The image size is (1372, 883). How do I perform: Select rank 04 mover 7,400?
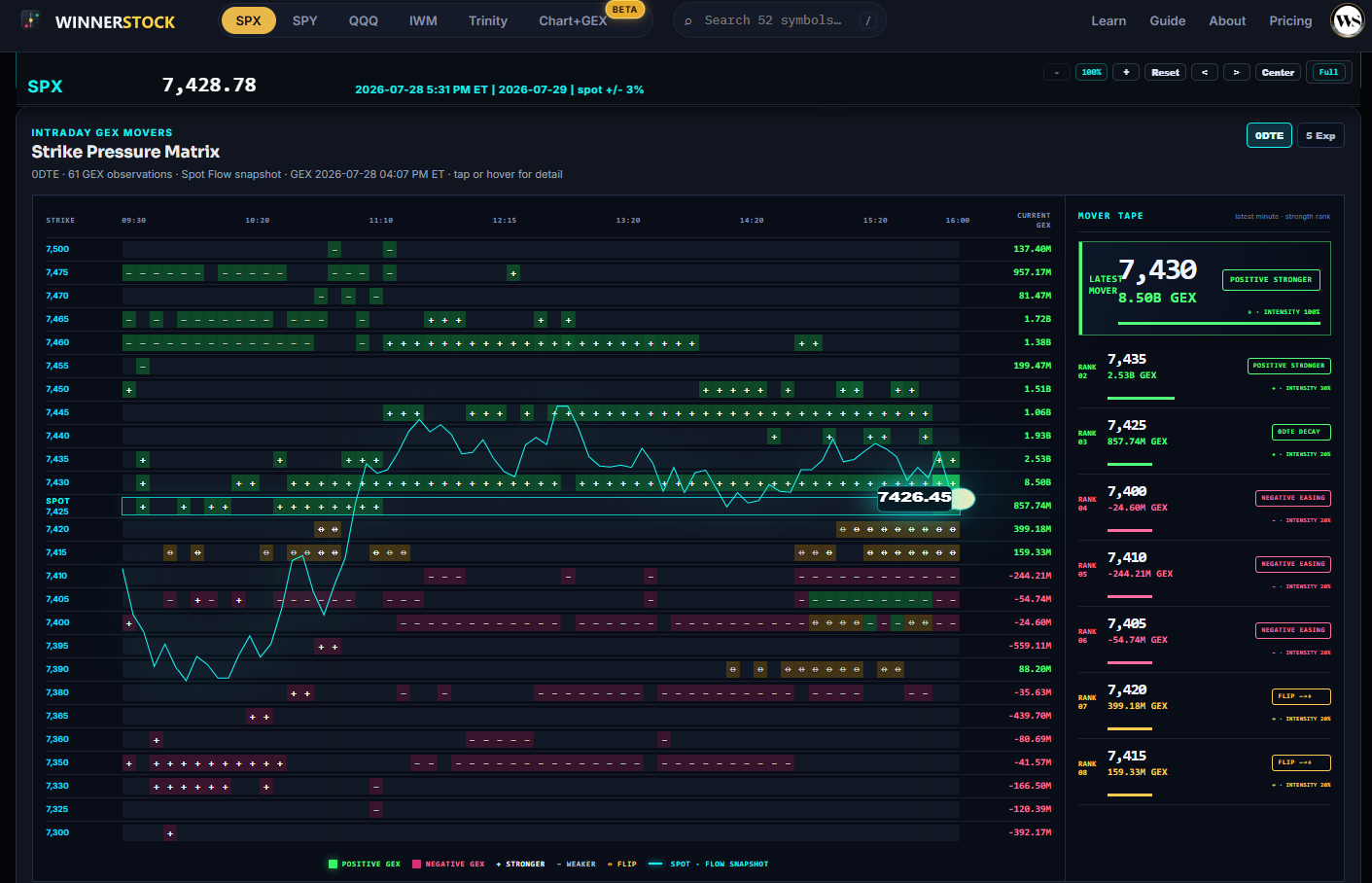tap(1205, 508)
